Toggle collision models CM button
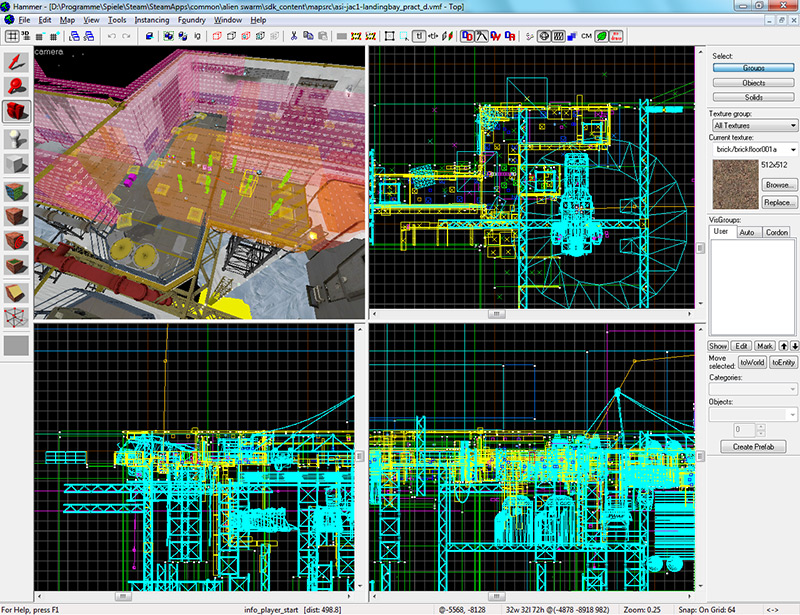800x615 pixels. pyautogui.click(x=586, y=36)
